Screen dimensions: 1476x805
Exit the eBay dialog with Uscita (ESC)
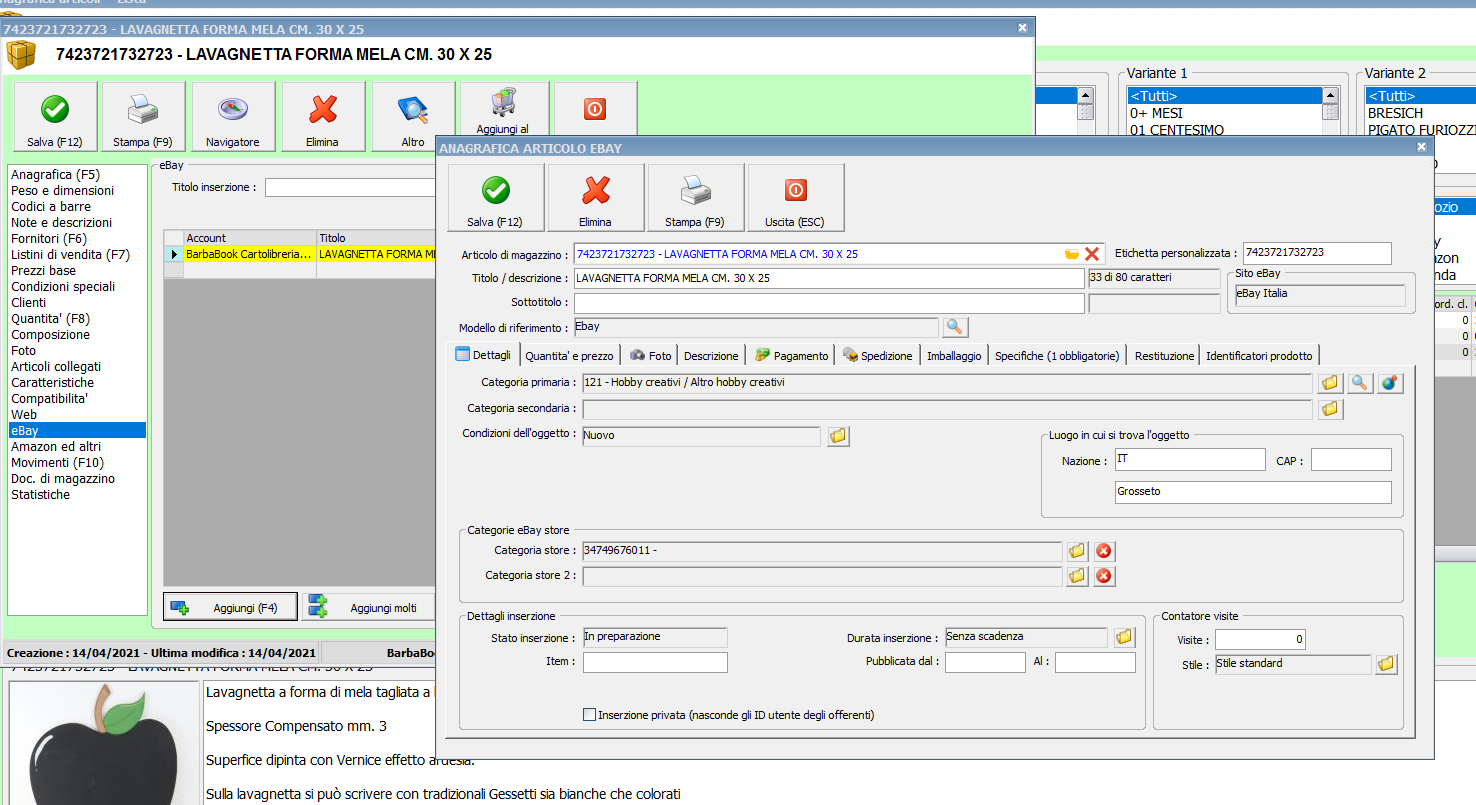(796, 198)
